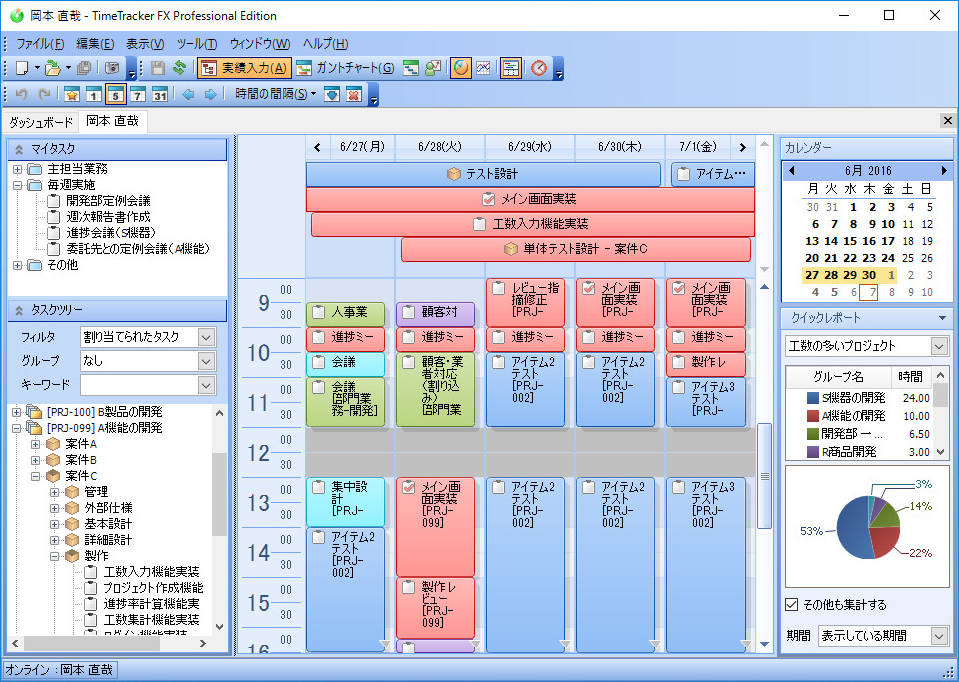Switch to the ダッシュボード tab
Screen dimensions: 959x682
pyautogui.click(x=41, y=122)
